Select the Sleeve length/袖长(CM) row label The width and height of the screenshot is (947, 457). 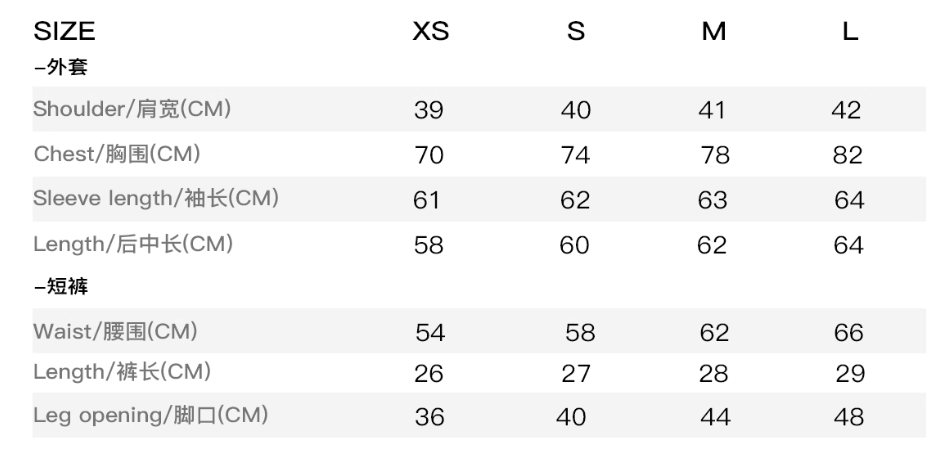155,199
